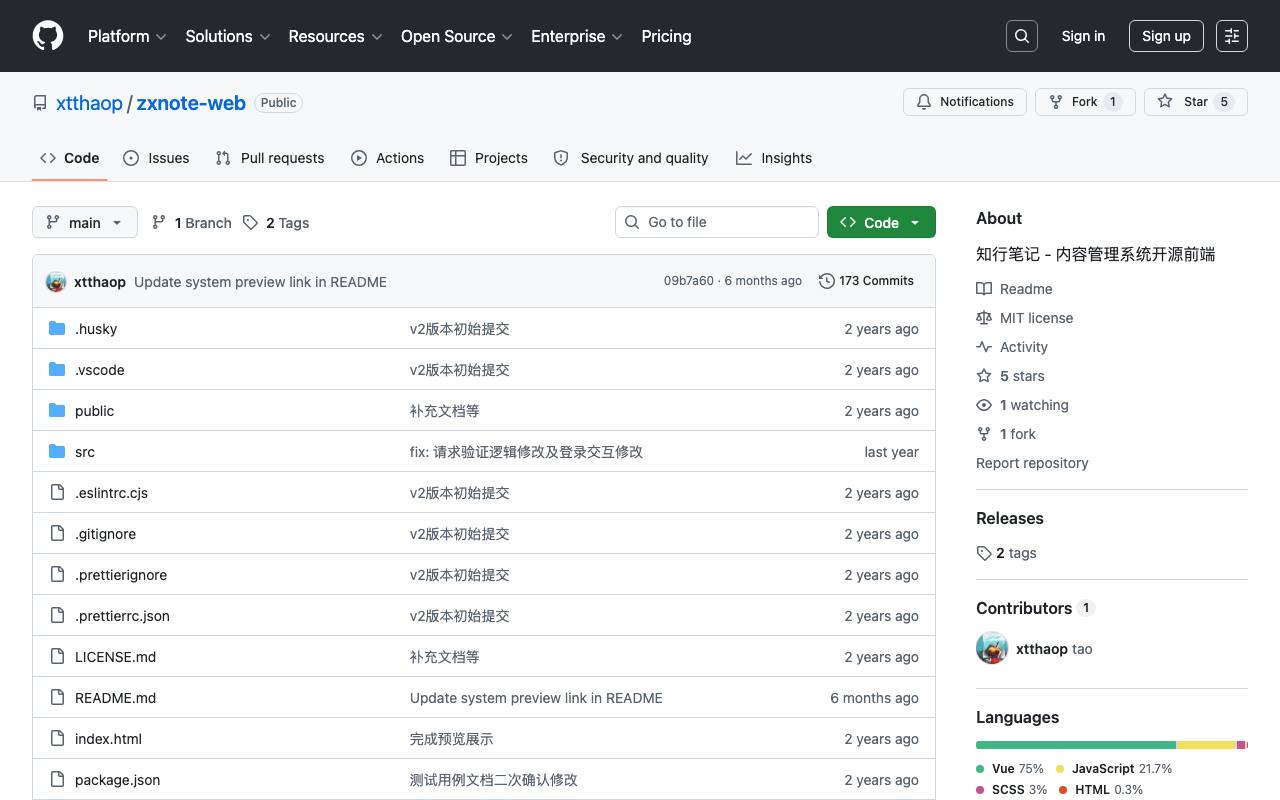Click the folder icon for public
This screenshot has width=1280, height=800.
click(x=57, y=410)
